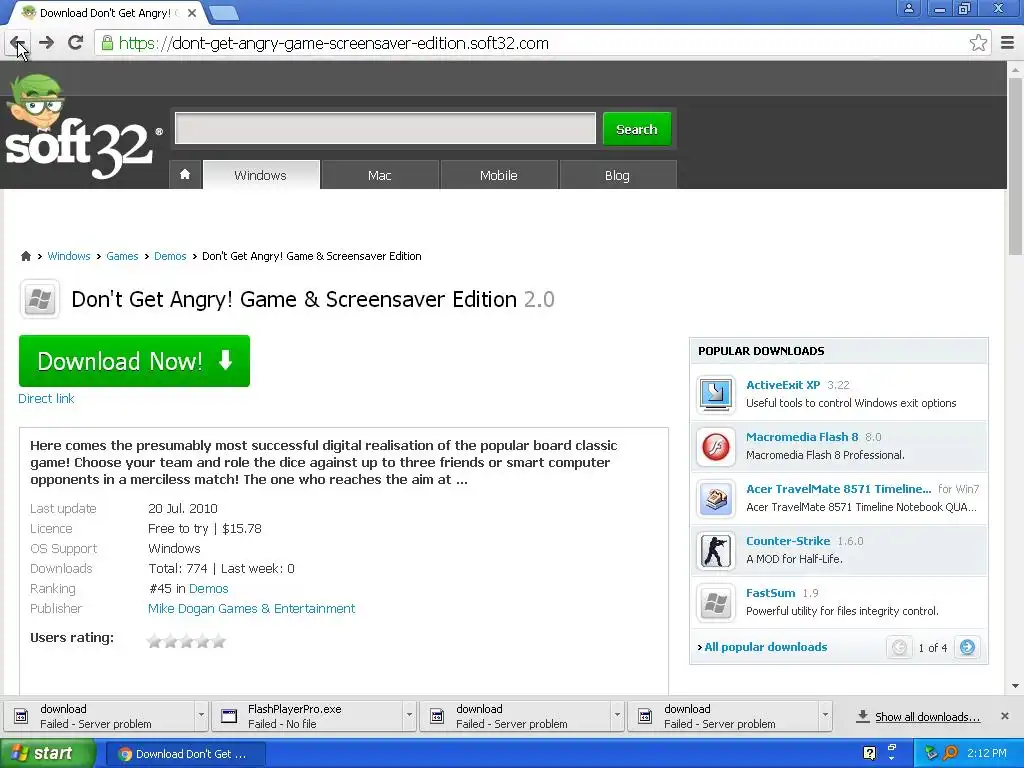Go to previous popular downloads page
1024x768 pixels.
pyautogui.click(x=899, y=647)
